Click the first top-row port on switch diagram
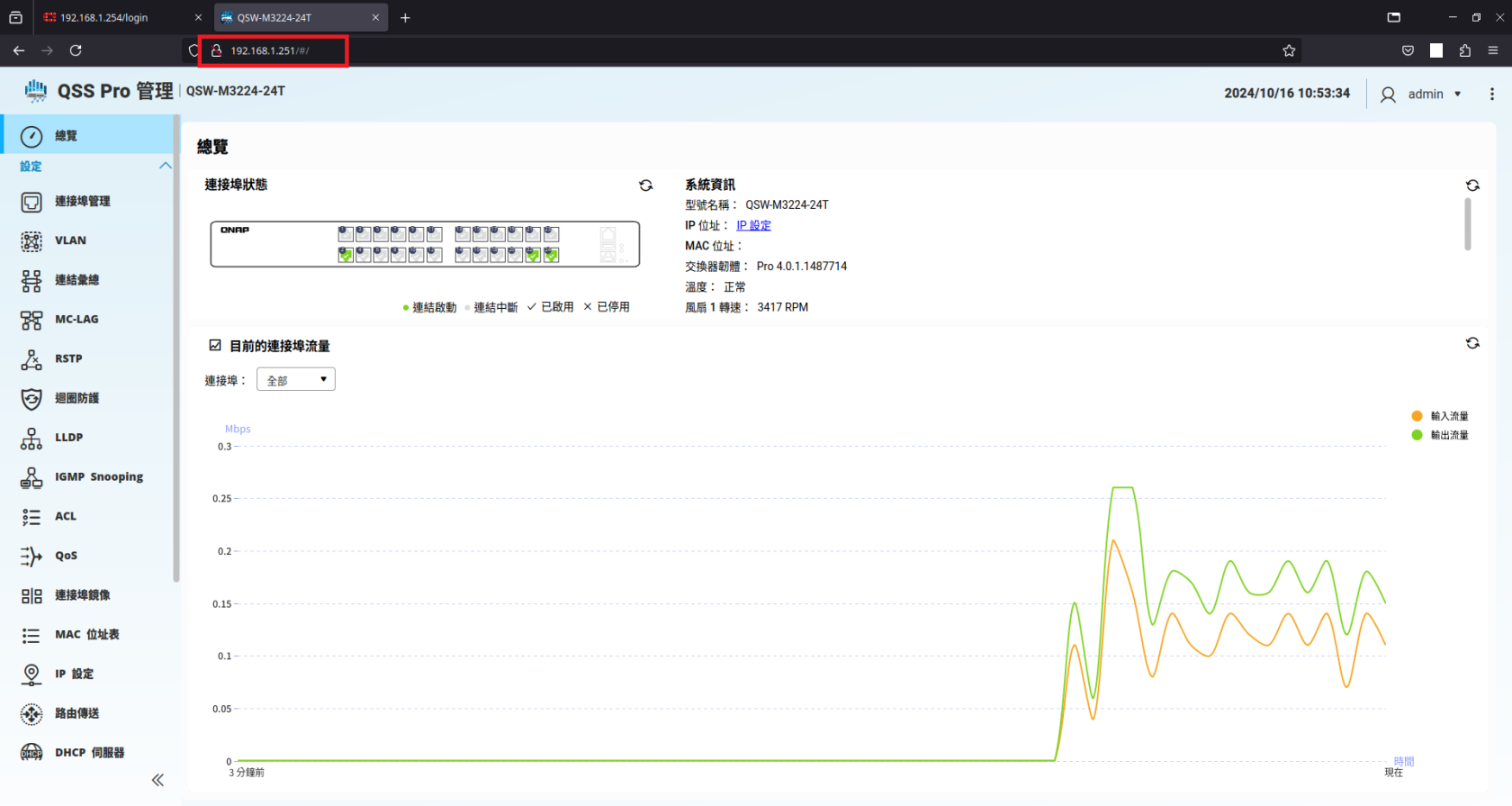 (x=346, y=233)
